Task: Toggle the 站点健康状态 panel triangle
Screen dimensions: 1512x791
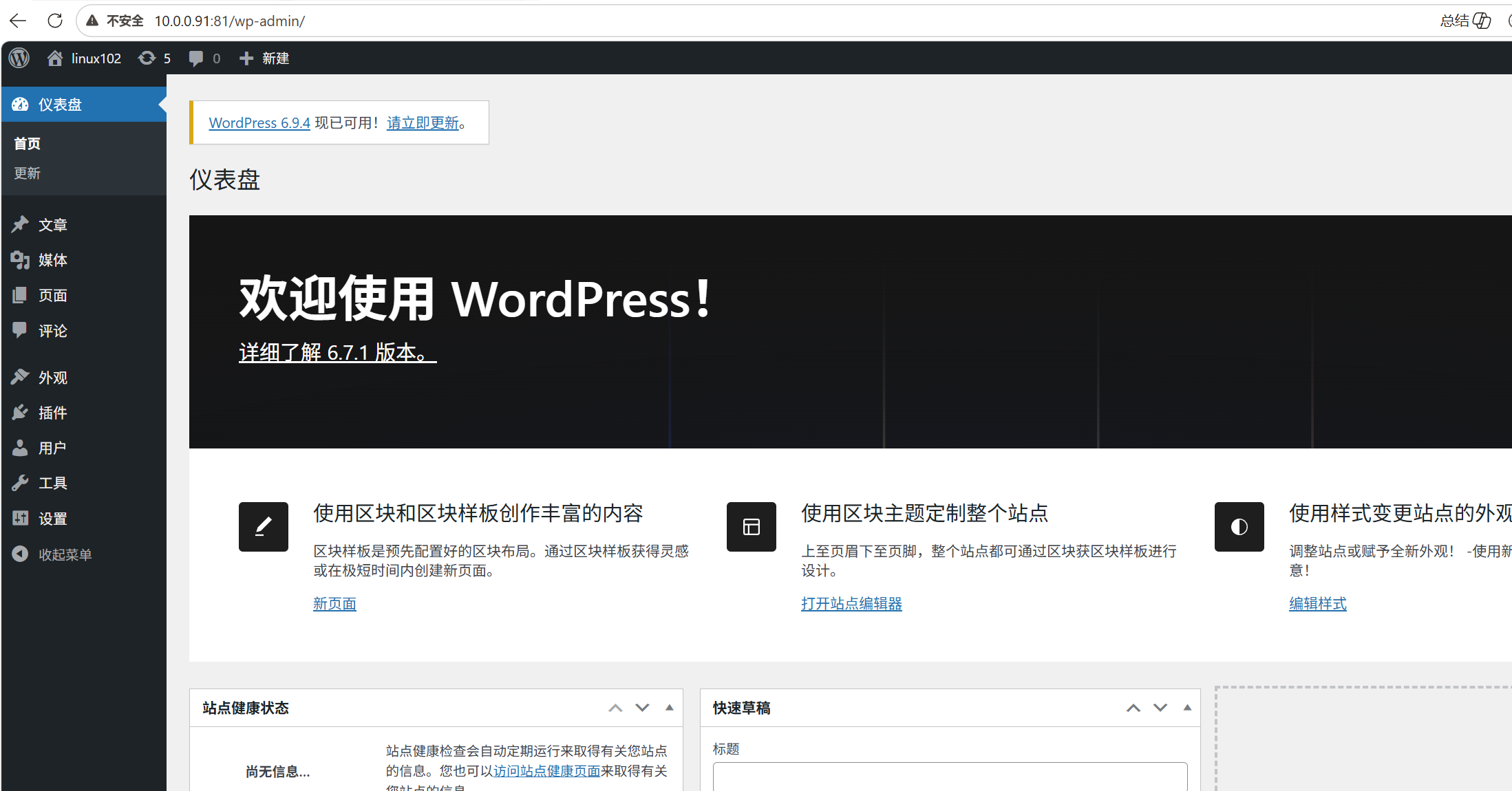Action: click(669, 708)
